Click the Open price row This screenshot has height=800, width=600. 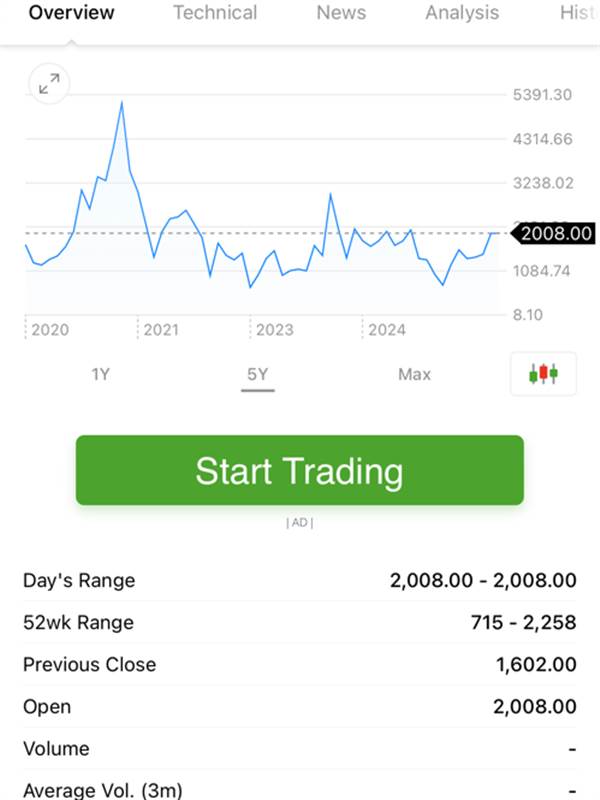[300, 707]
